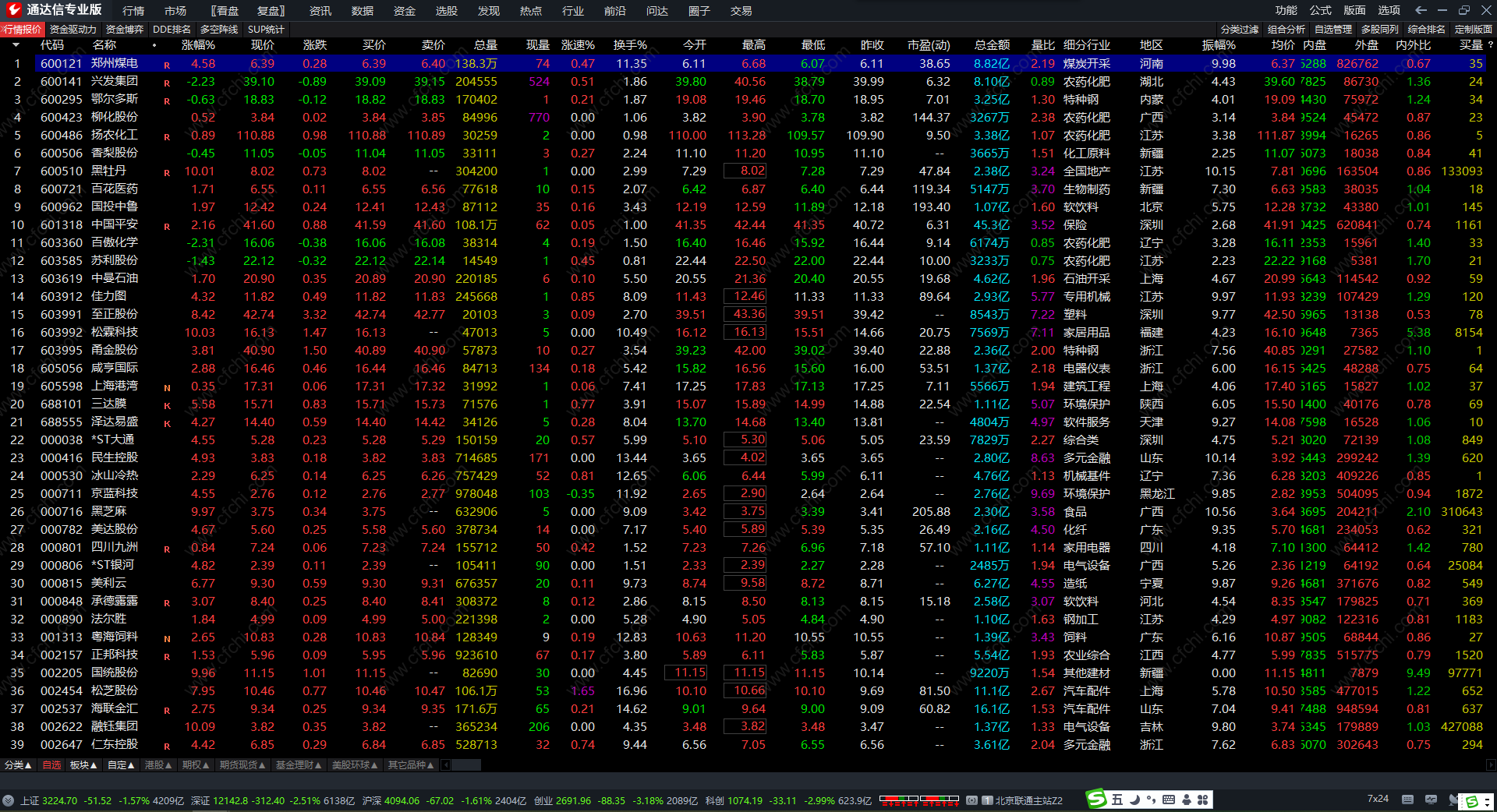Click the 多股同列 button
This screenshot has height=812, width=1497.
pyautogui.click(x=1380, y=30)
